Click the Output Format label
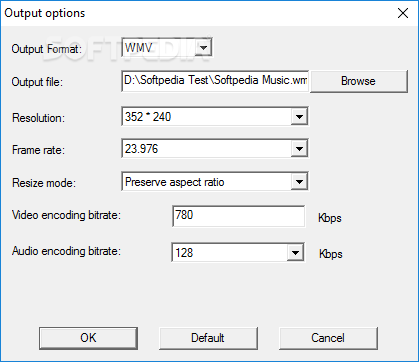 (47, 49)
